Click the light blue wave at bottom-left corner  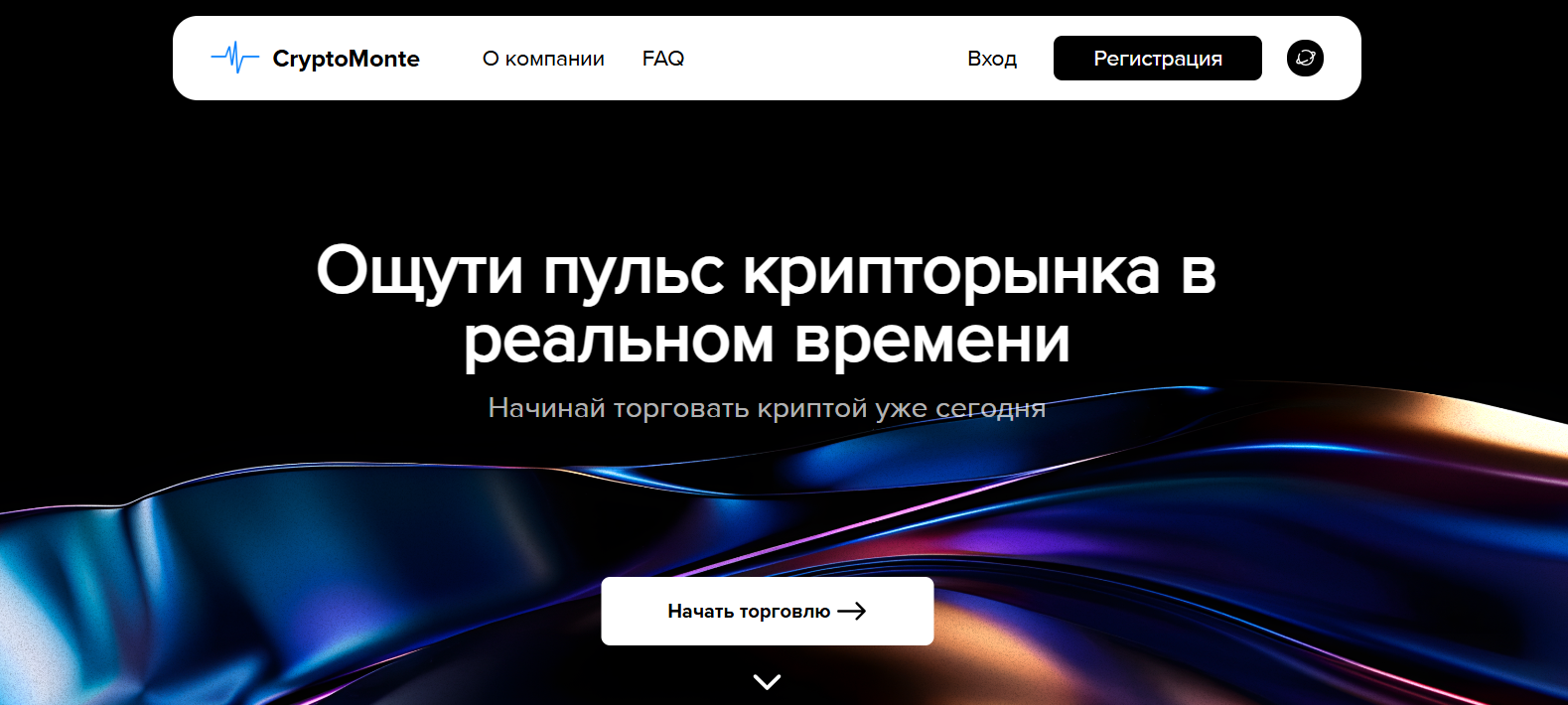click(x=30, y=635)
